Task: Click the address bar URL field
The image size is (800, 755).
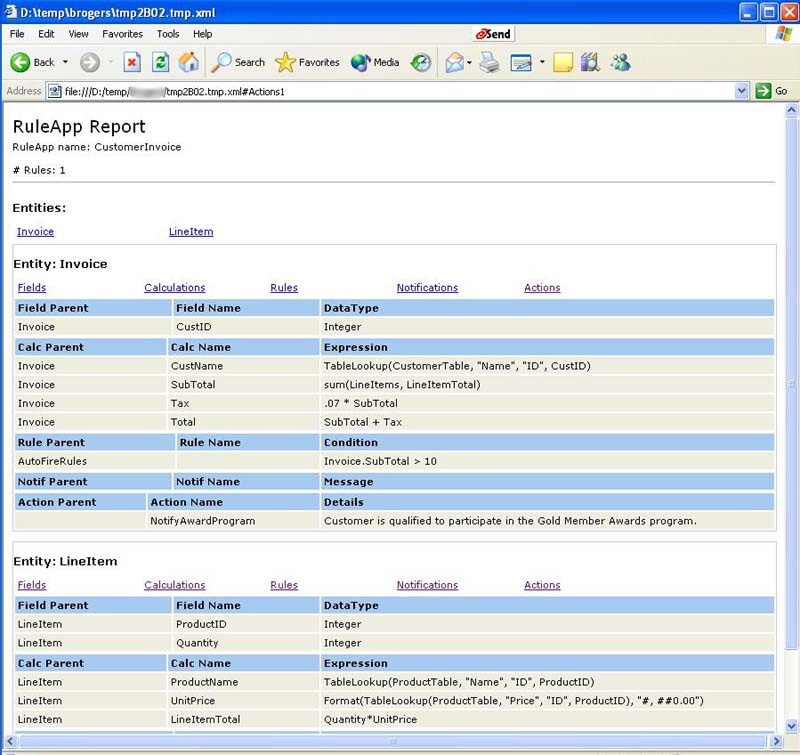Action: pos(400,91)
